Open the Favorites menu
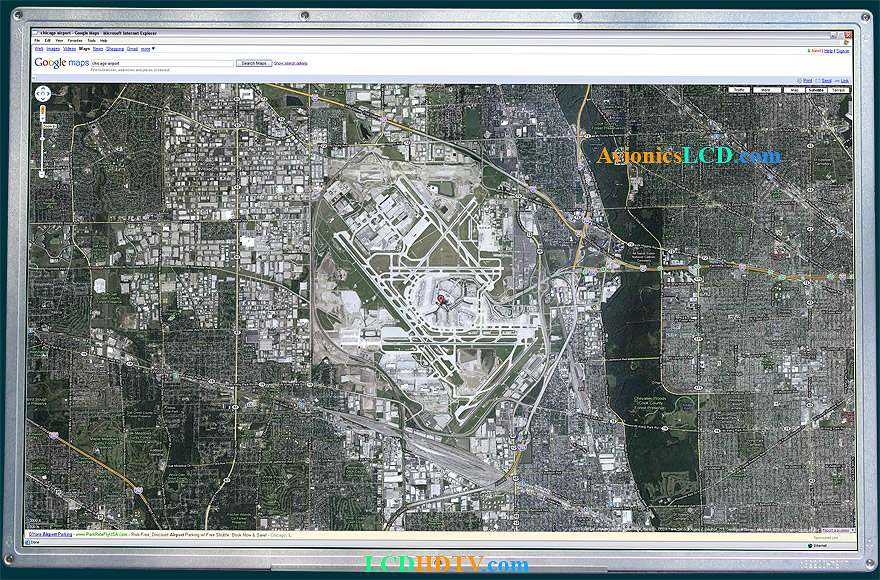 75,41
